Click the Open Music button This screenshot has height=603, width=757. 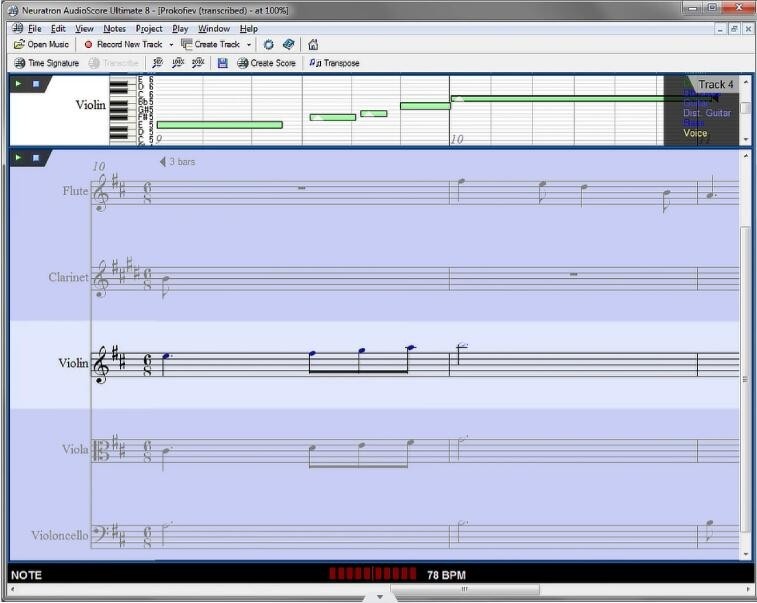coord(42,44)
